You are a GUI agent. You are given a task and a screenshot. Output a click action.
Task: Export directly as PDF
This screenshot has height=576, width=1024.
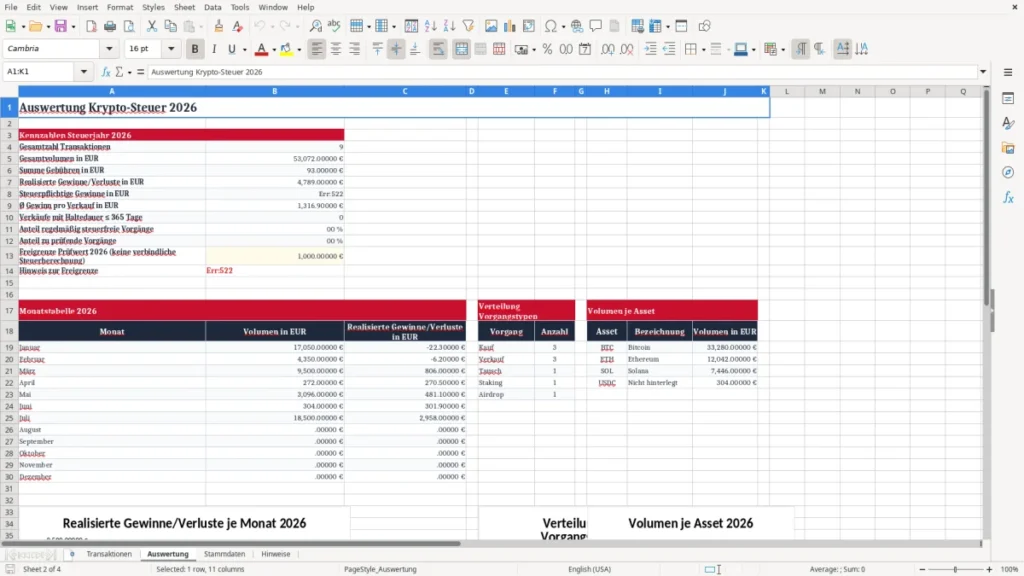[x=91, y=26]
